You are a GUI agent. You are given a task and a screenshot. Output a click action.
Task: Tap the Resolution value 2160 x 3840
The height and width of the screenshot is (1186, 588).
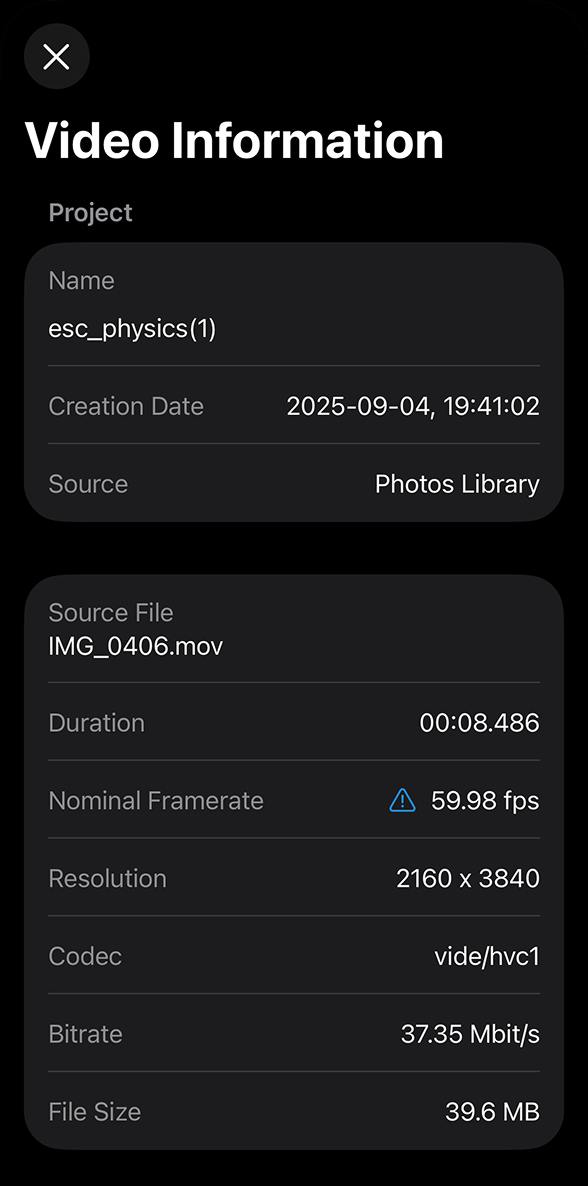(x=468, y=878)
